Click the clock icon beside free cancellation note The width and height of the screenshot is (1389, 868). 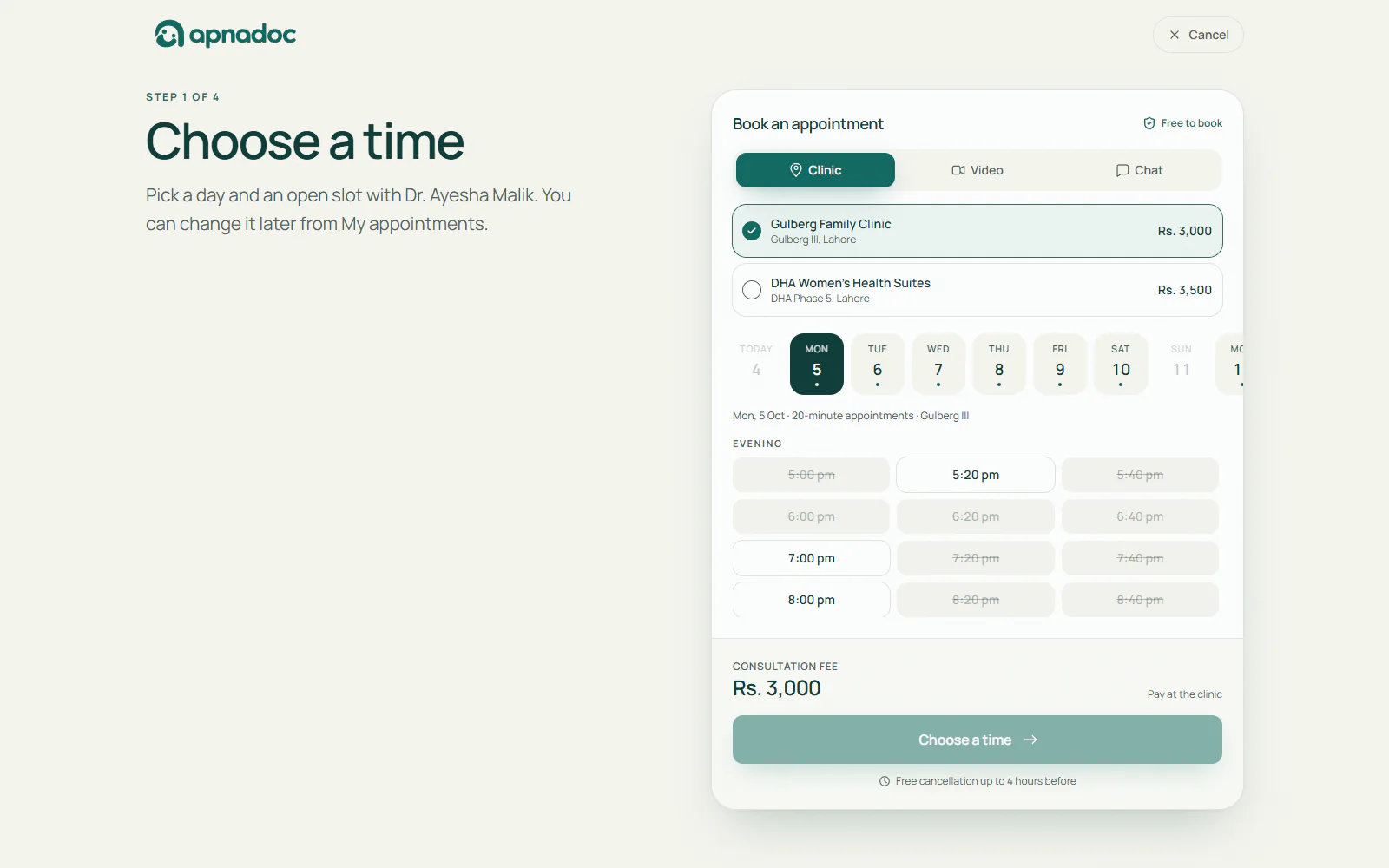885,781
